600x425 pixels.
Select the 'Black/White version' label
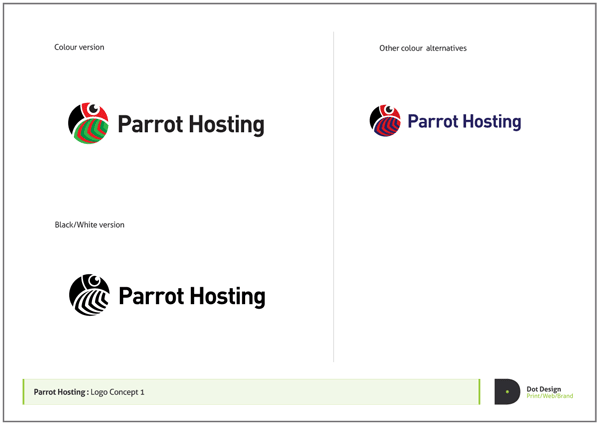point(90,225)
